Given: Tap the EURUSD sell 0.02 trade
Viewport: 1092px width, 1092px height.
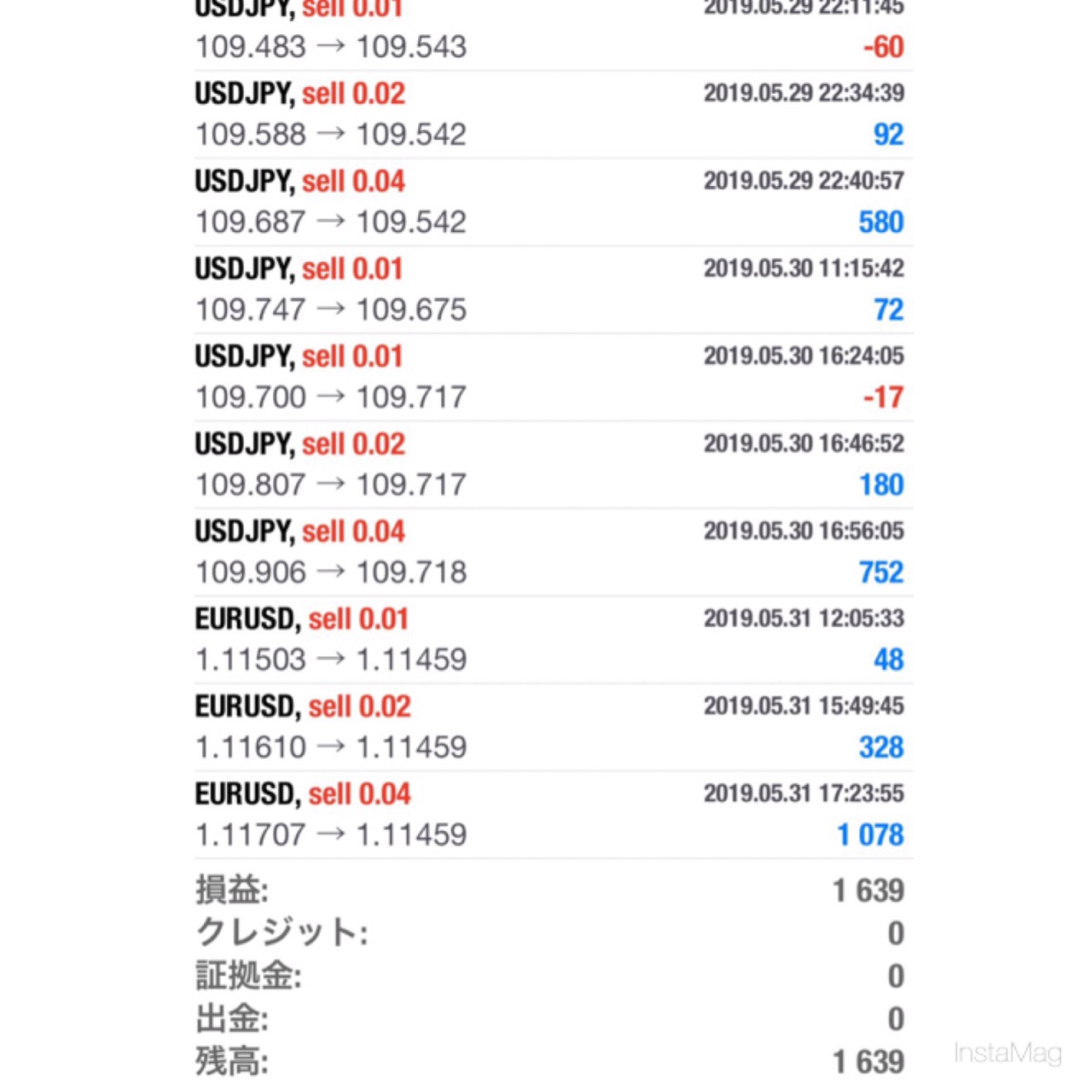Looking at the screenshot, I should pyautogui.click(x=546, y=728).
